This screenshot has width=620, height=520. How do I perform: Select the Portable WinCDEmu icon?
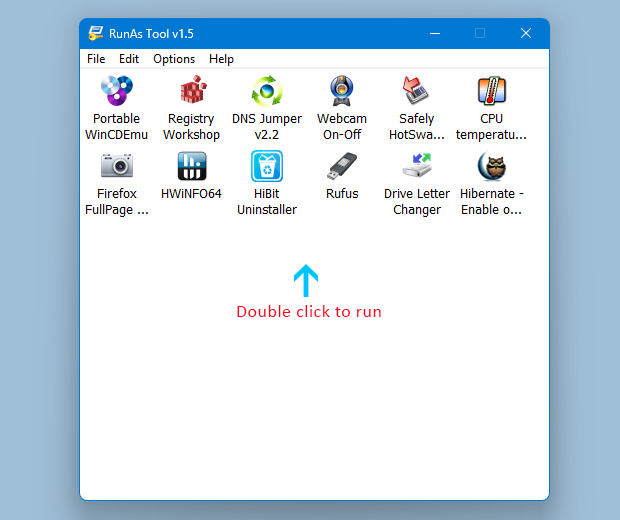click(x=116, y=92)
